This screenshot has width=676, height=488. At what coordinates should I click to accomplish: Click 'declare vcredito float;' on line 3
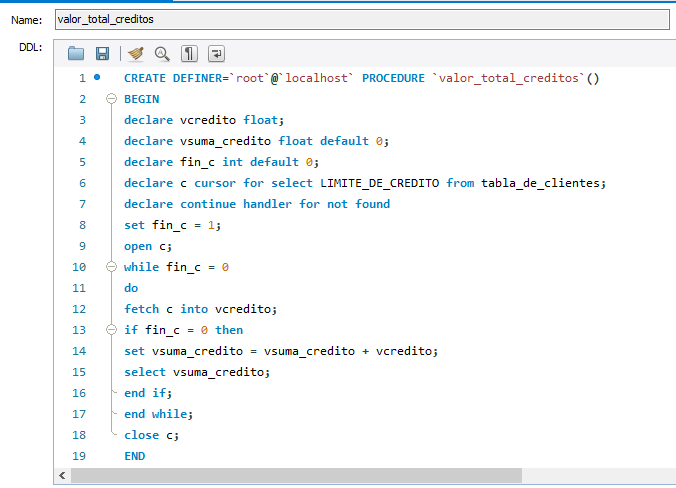204,120
